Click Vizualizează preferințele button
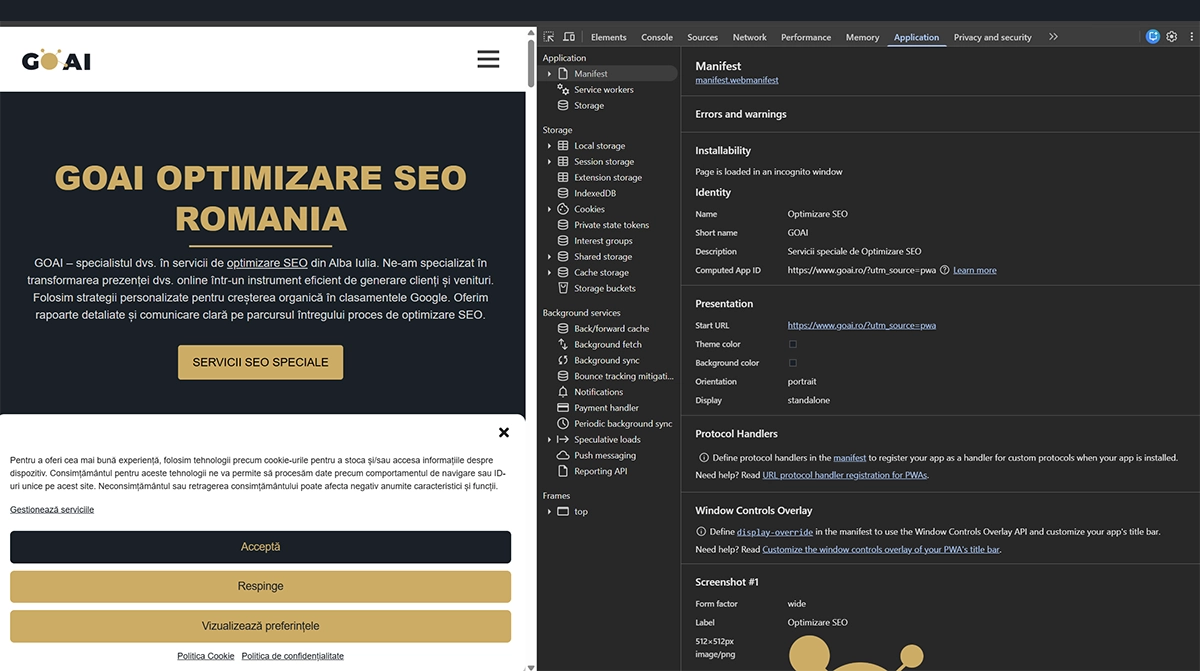Screen dimensions: 1200x671 (260, 626)
